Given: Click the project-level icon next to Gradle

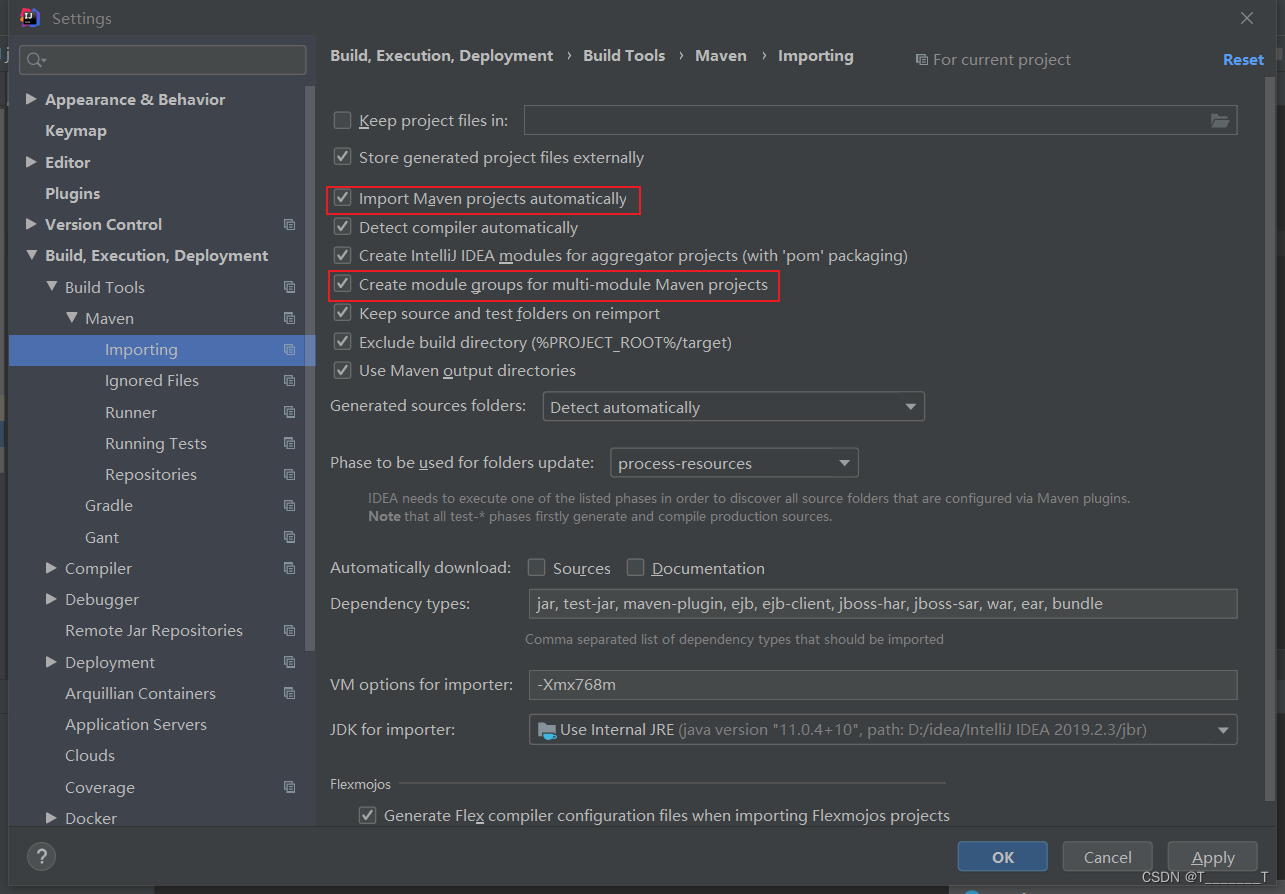Looking at the screenshot, I should click(x=289, y=506).
